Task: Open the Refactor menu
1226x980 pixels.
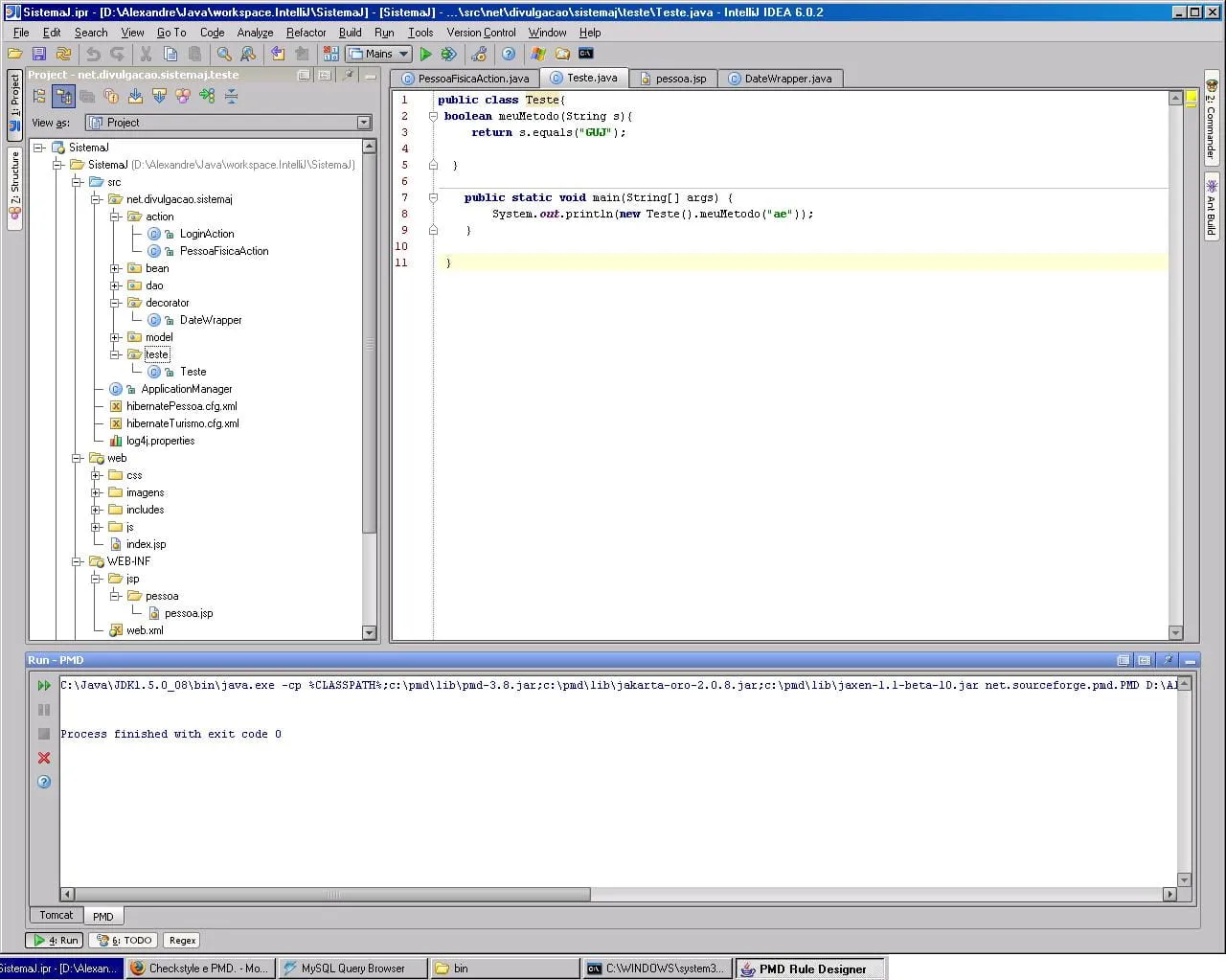Action: (x=306, y=33)
